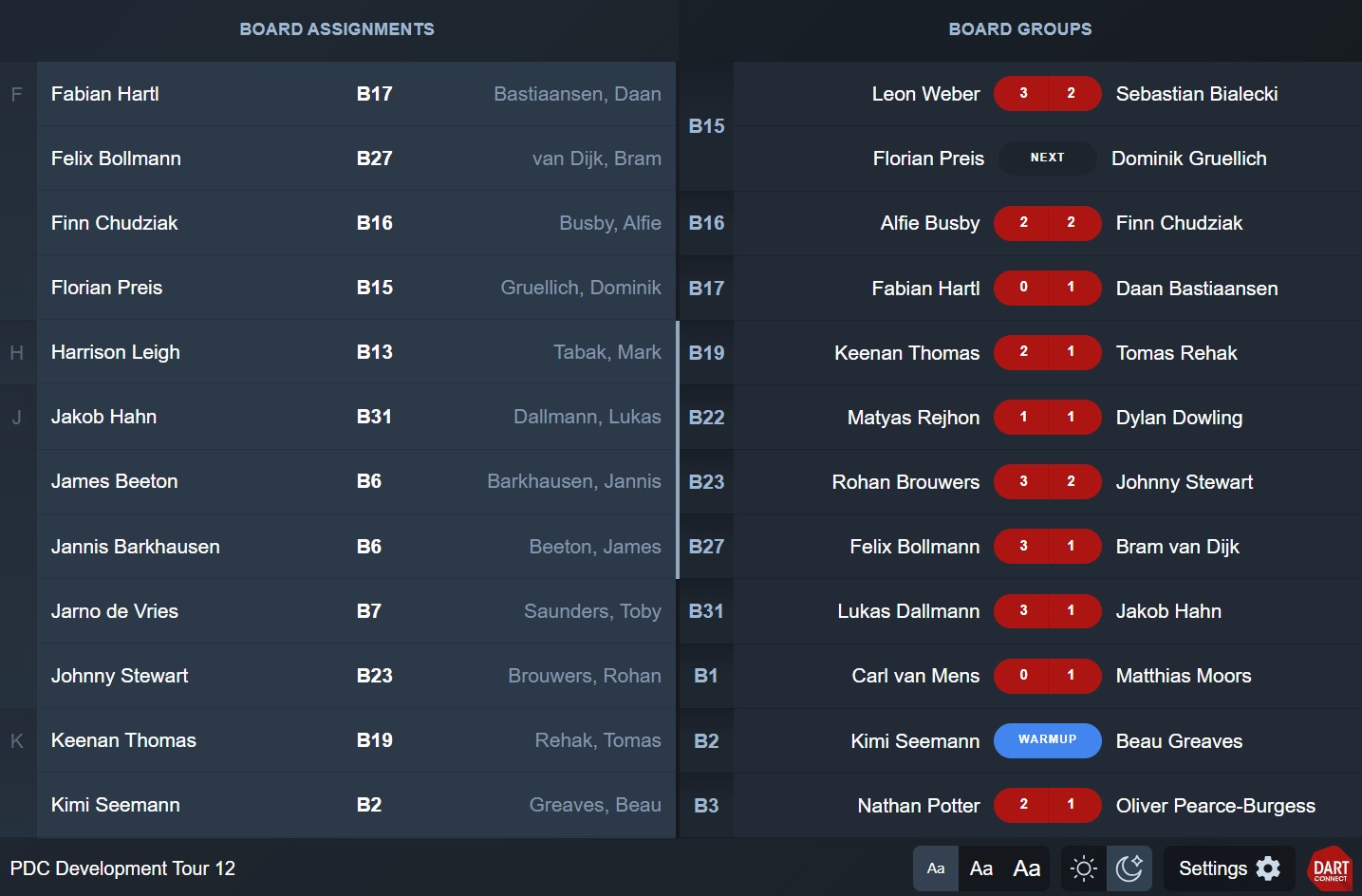Jump to letter H in player index
Viewport: 1362px width, 896px height.
(16, 352)
